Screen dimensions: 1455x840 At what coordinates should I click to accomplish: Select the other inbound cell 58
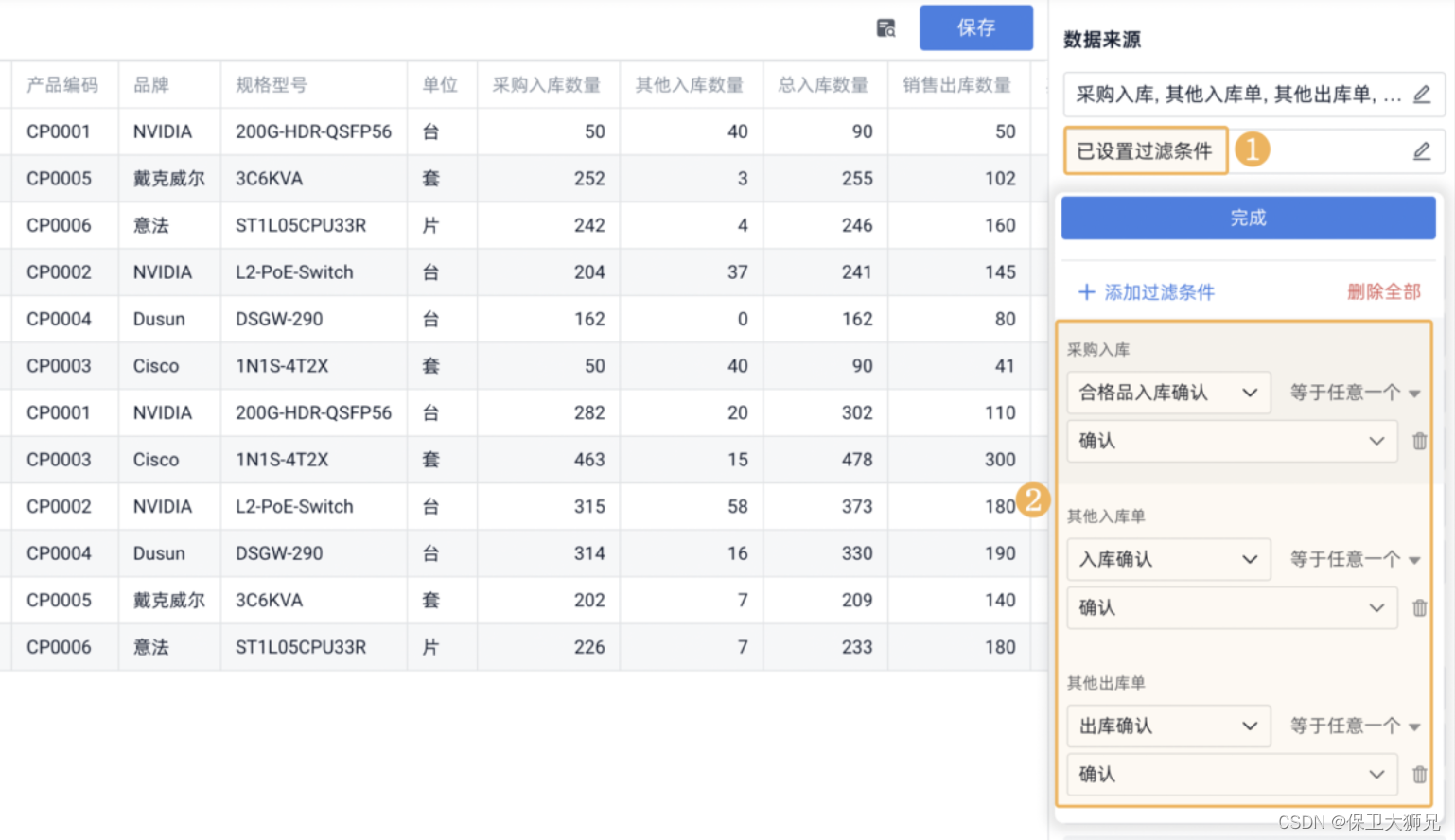[x=692, y=506]
